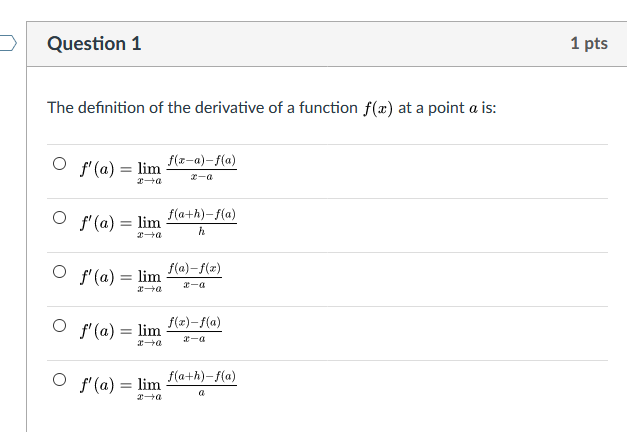This screenshot has height=432, width=627.
Task: Click the fraction with denominator h
Action: point(202,222)
